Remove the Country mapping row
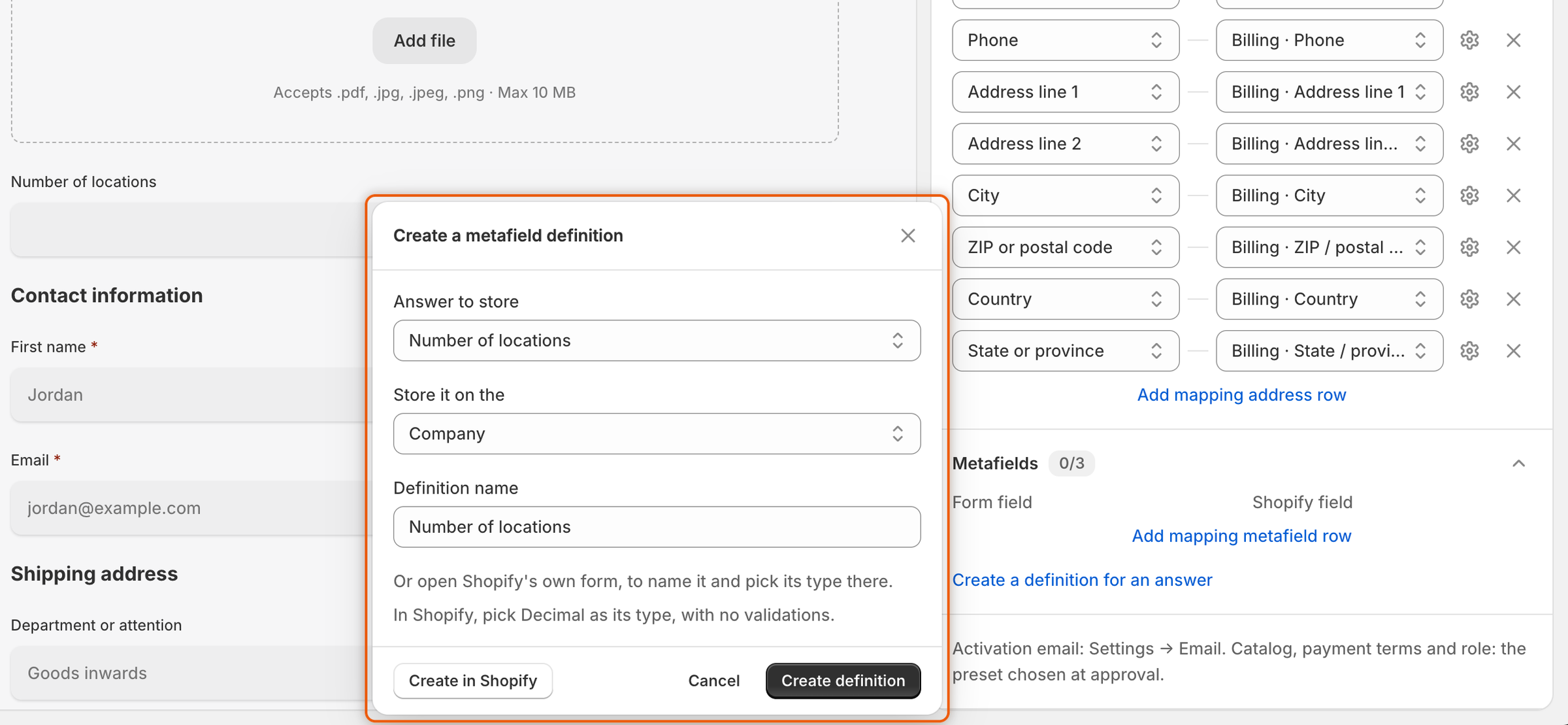 1513,299
